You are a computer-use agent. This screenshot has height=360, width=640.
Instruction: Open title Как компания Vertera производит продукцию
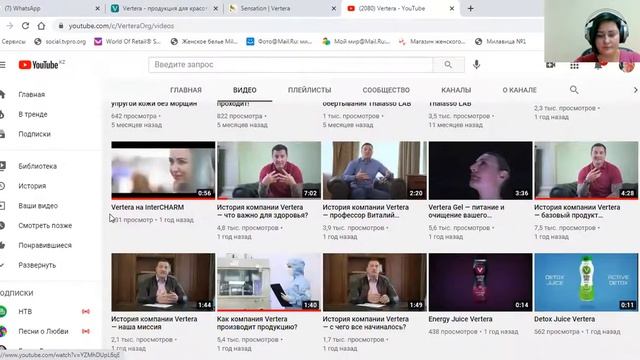(x=257, y=323)
